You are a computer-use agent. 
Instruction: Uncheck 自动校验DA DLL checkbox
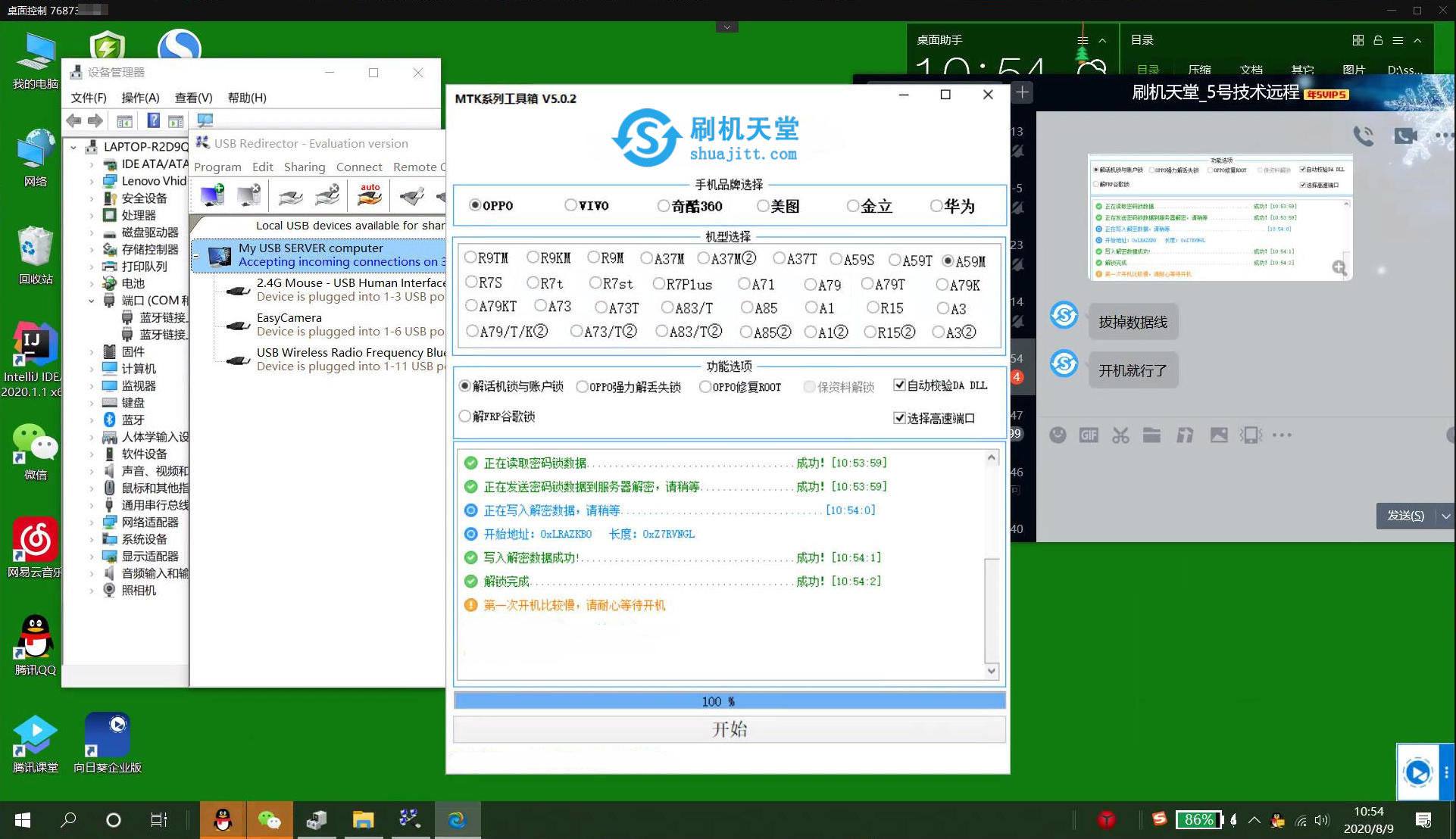[x=899, y=385]
